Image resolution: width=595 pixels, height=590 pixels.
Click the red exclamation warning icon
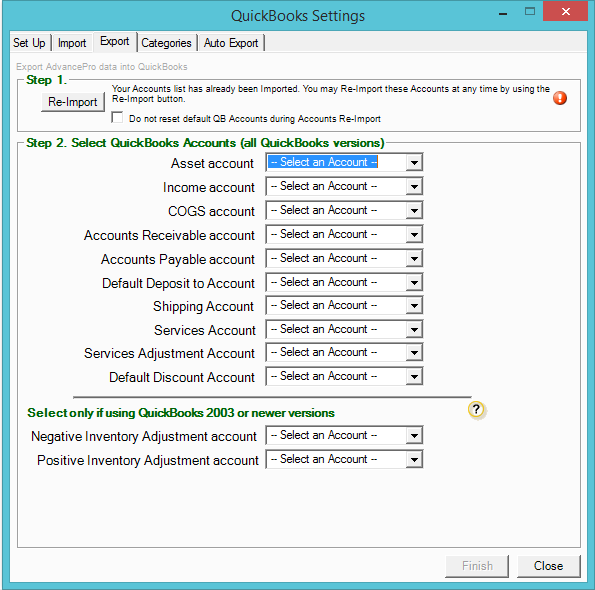[560, 98]
